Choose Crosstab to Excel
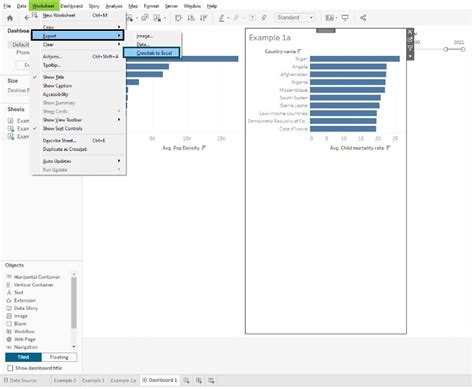Image resolution: width=474 pixels, height=389 pixels. (152, 53)
